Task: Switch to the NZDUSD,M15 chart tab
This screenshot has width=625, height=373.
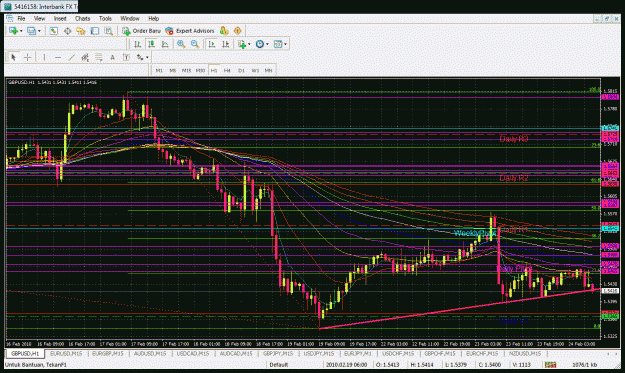Action: click(525, 353)
